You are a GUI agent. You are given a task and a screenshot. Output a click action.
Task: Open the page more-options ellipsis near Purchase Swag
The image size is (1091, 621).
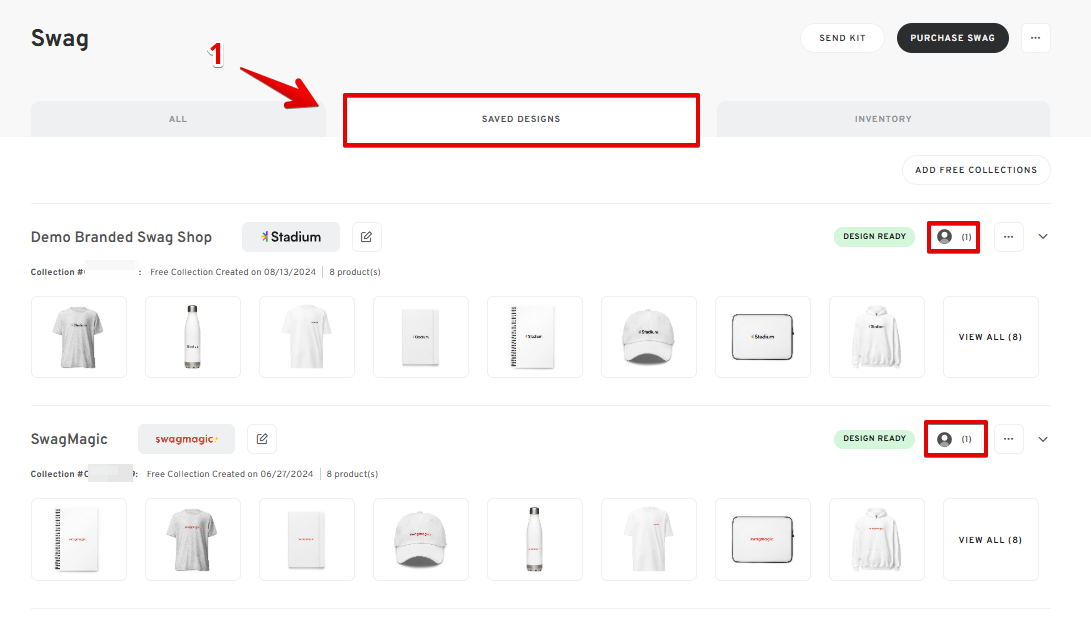(x=1035, y=38)
